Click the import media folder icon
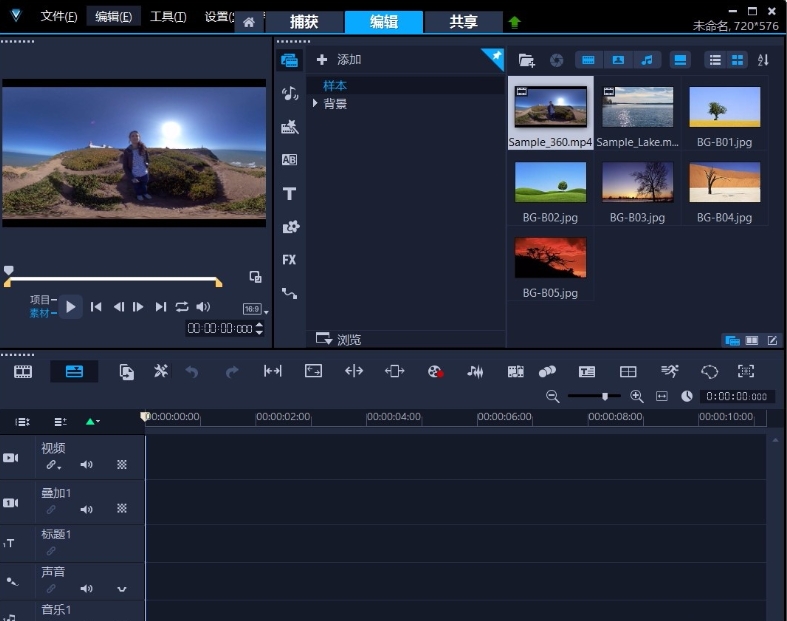This screenshot has height=621, width=787. point(526,60)
